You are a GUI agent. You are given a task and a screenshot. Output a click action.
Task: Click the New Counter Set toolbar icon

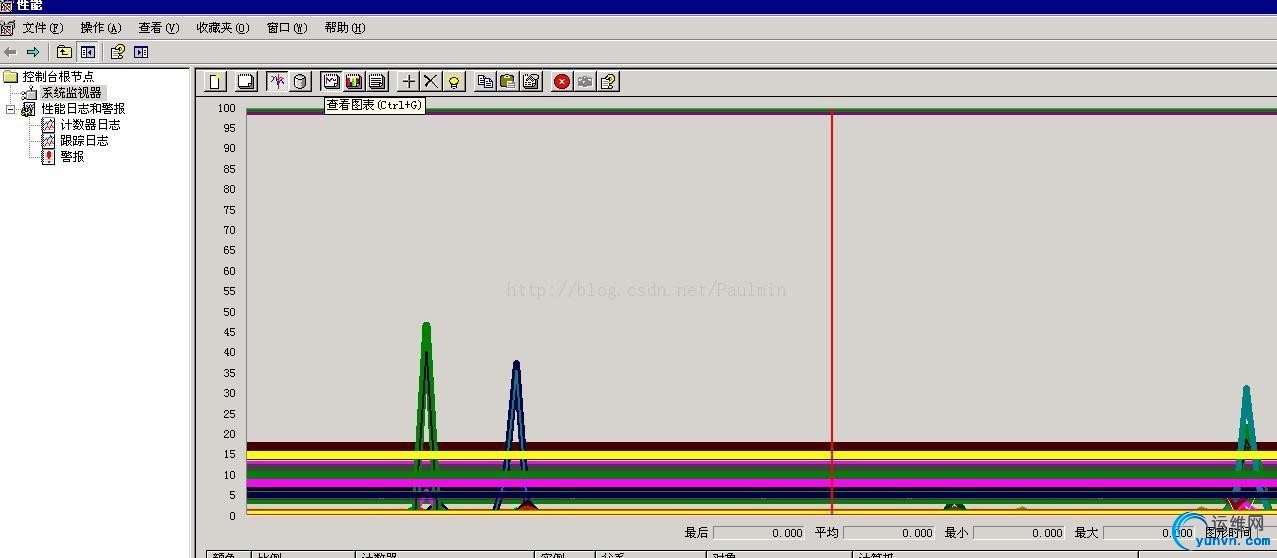[x=215, y=81]
